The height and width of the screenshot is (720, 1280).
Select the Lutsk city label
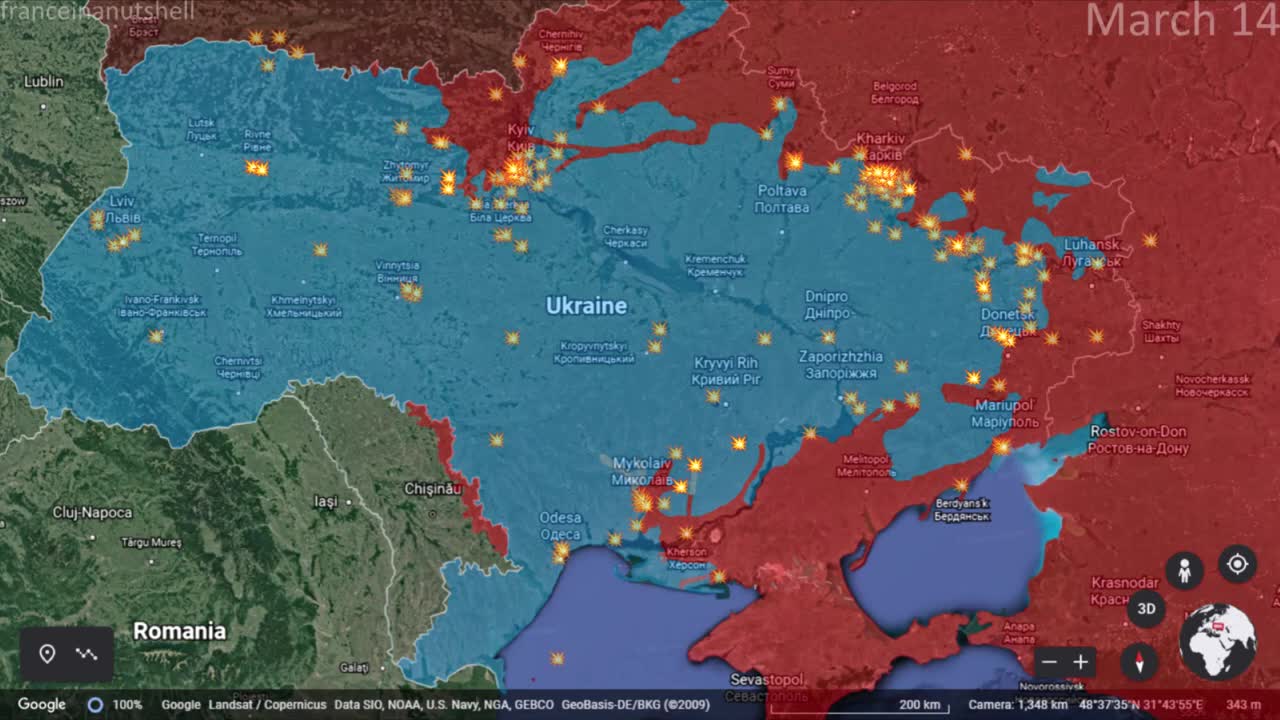pyautogui.click(x=201, y=128)
